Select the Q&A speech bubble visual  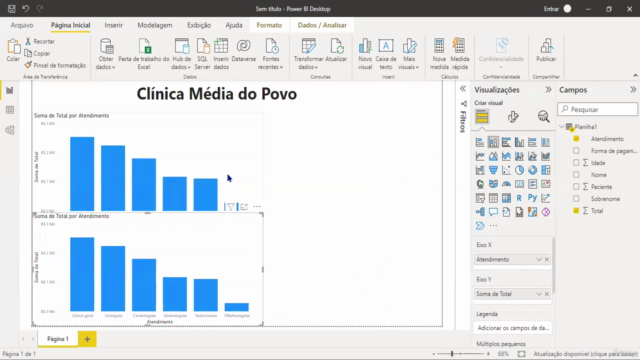click(x=493, y=212)
